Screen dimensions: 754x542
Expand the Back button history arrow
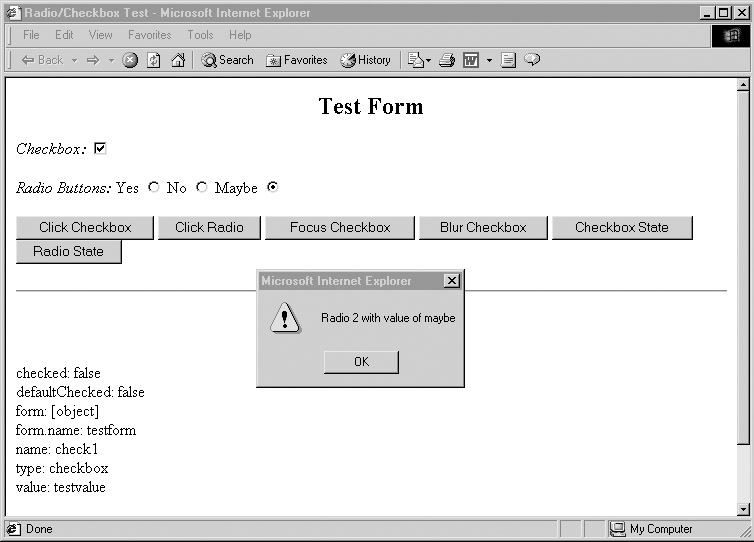(x=74, y=60)
